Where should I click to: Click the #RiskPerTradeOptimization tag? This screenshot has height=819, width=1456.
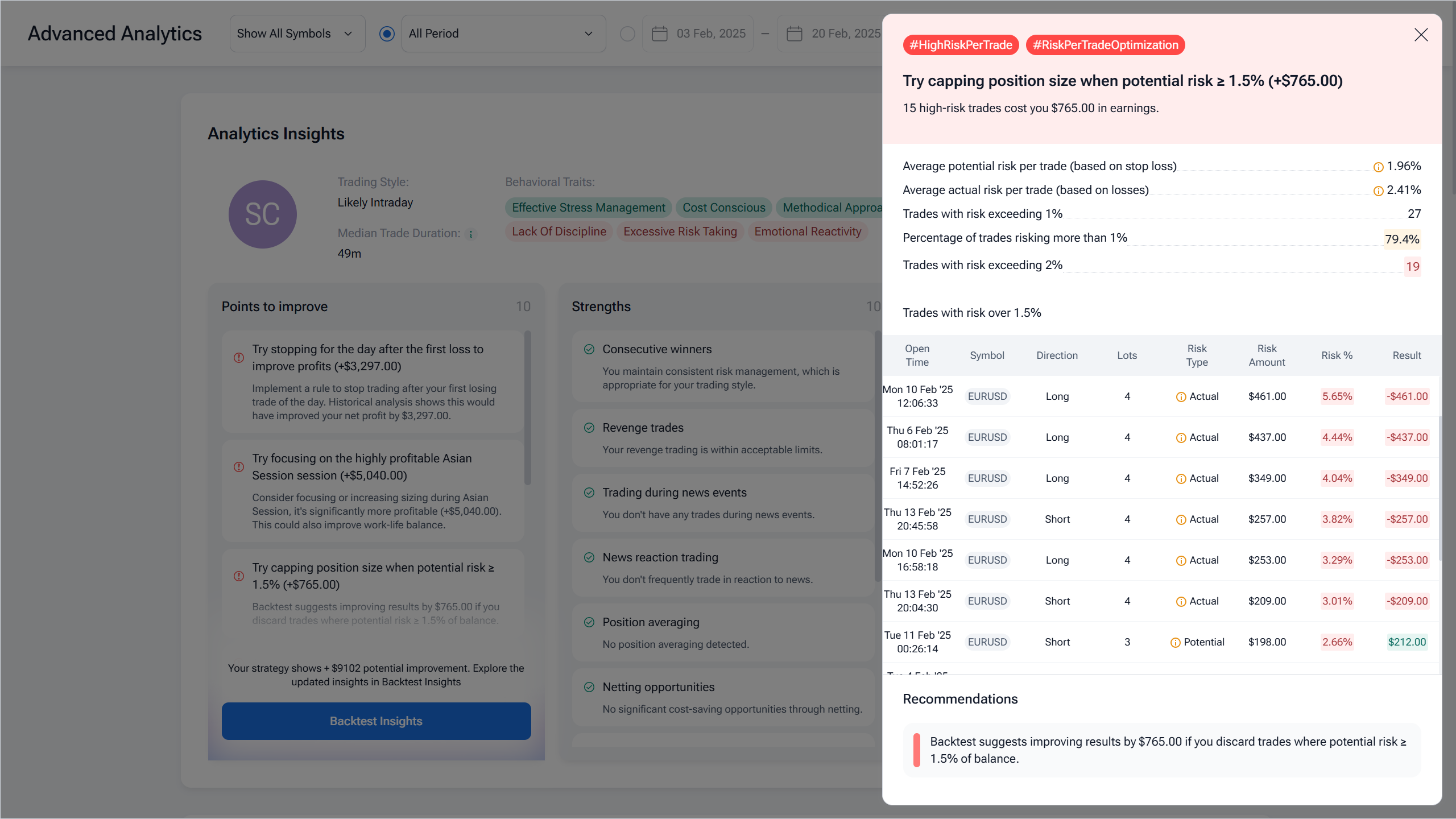1105,45
